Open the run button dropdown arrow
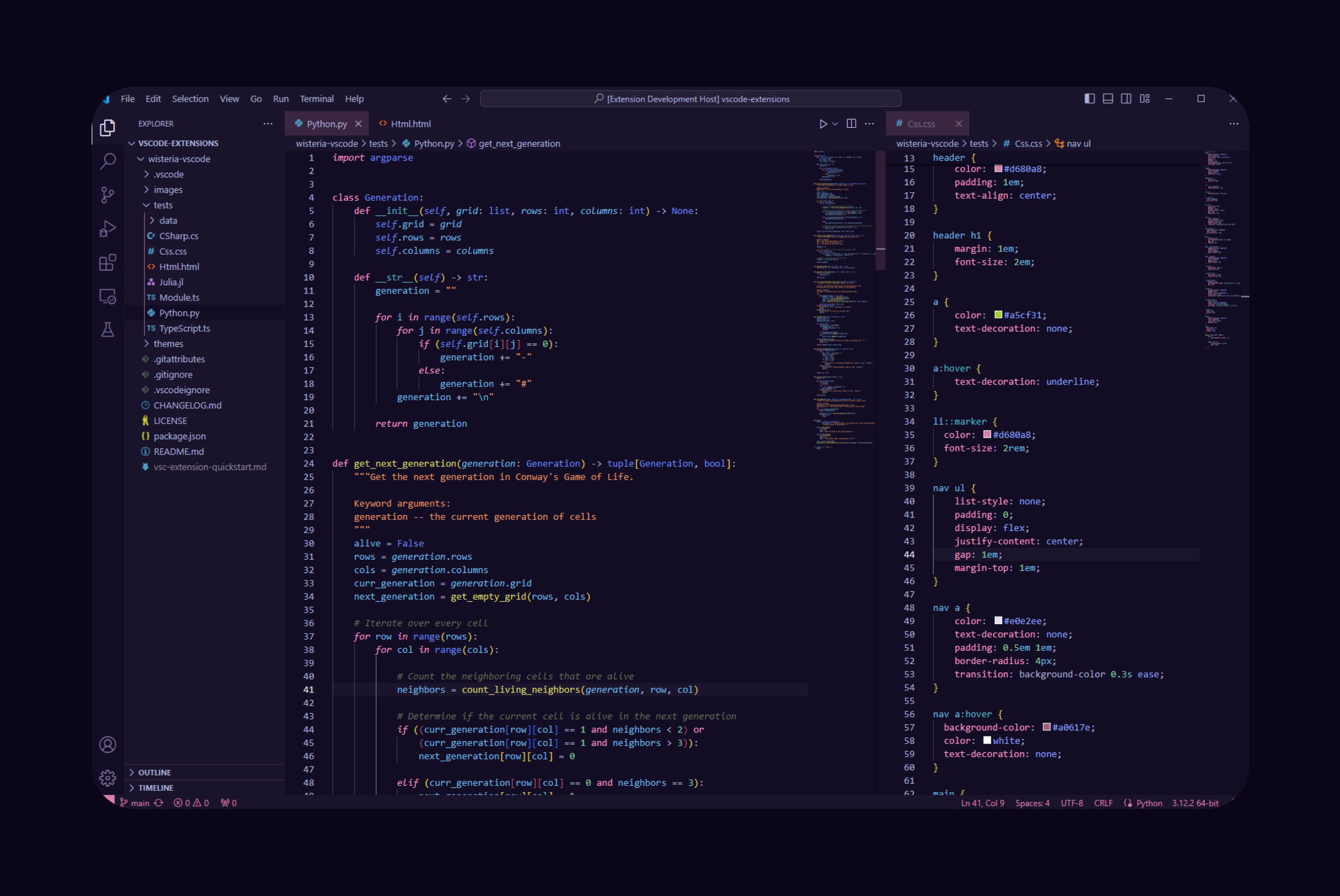Screen dimensions: 1340x896 [x=836, y=124]
